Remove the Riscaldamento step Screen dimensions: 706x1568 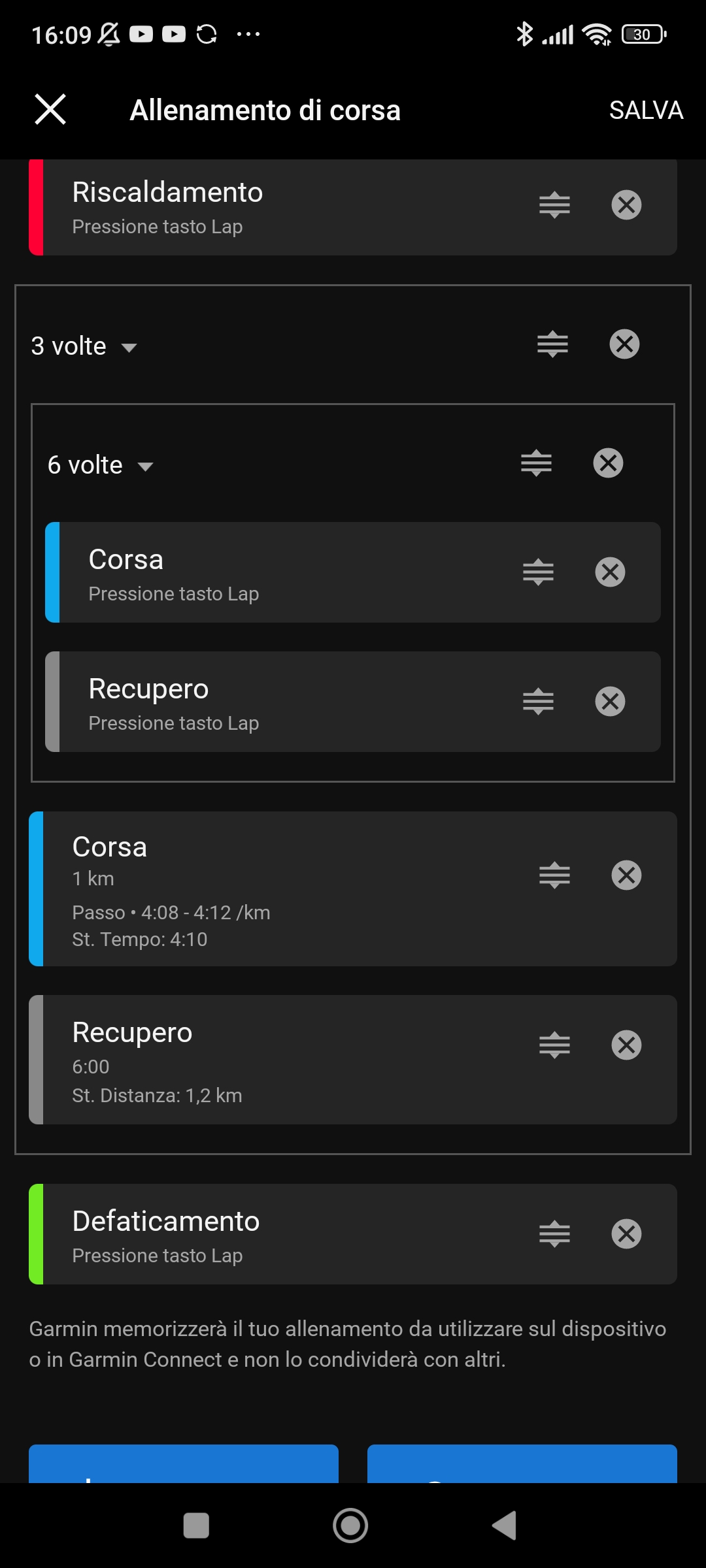click(626, 205)
